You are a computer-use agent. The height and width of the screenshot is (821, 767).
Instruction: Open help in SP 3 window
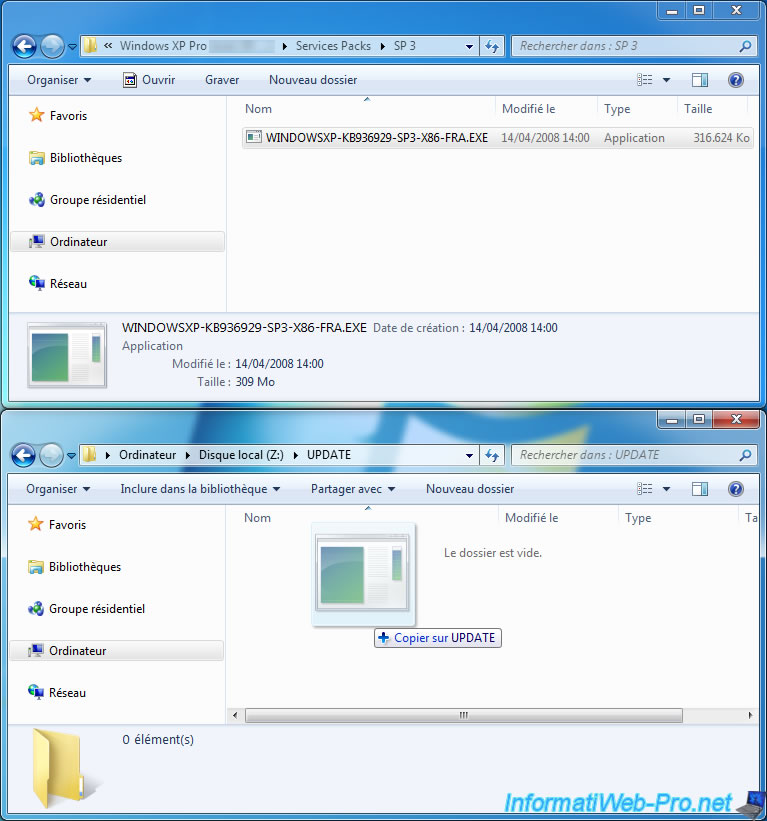pyautogui.click(x=736, y=80)
